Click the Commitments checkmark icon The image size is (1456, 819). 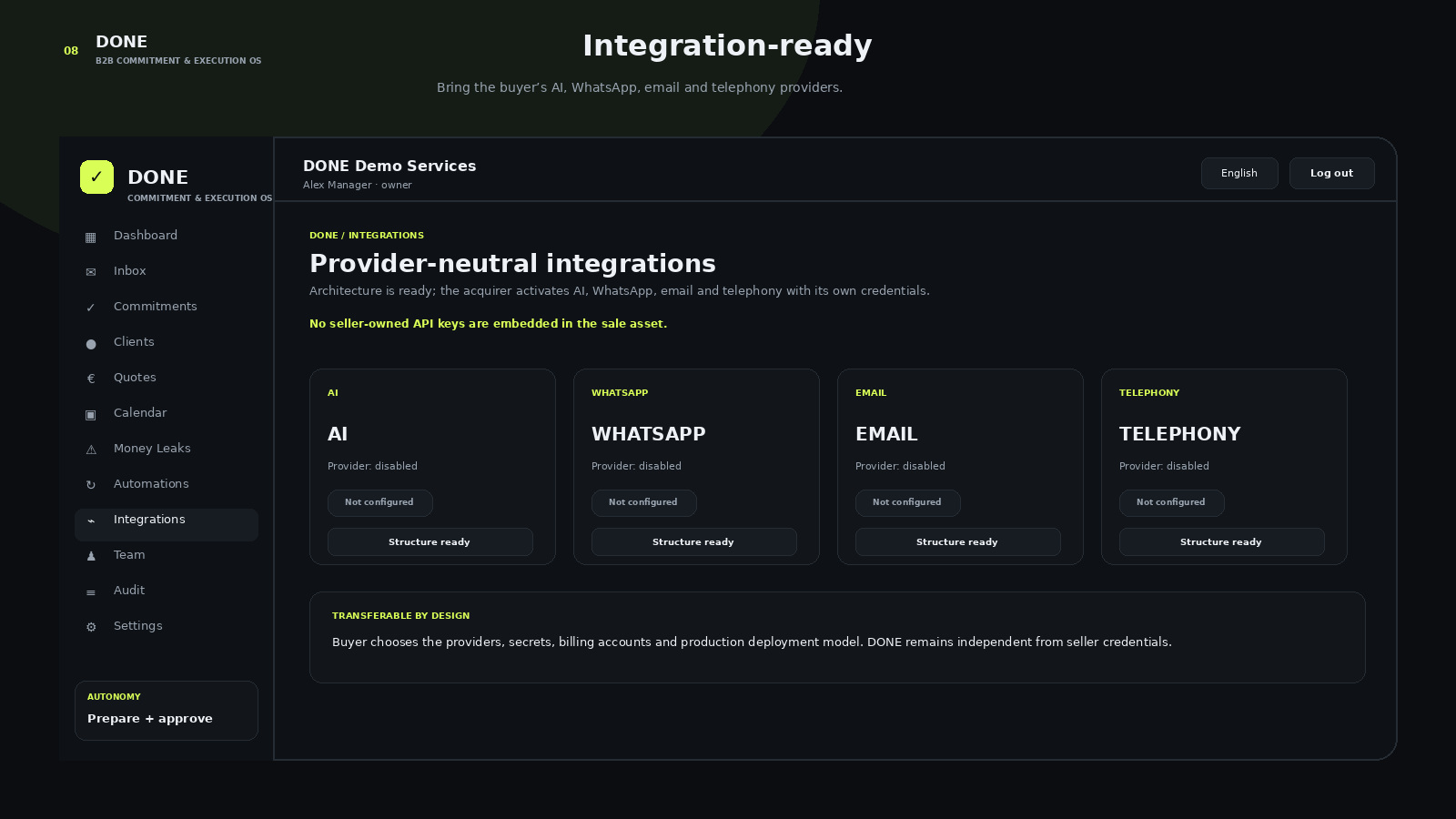pyautogui.click(x=91, y=308)
